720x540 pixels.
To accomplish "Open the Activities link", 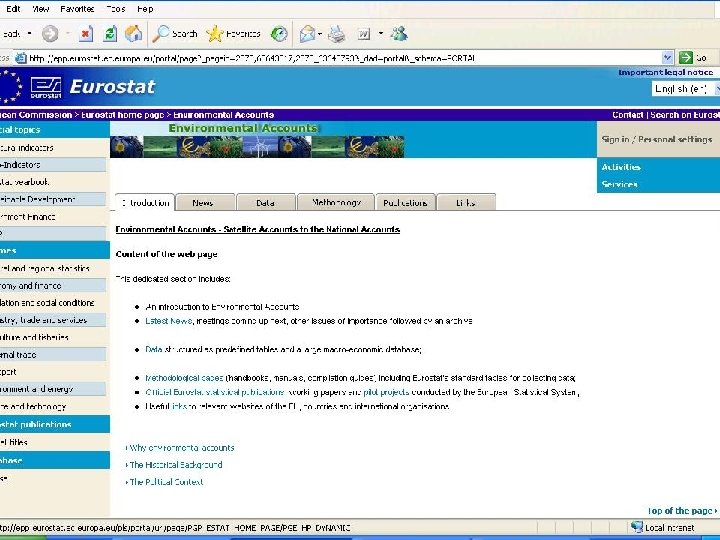I will tap(621, 167).
